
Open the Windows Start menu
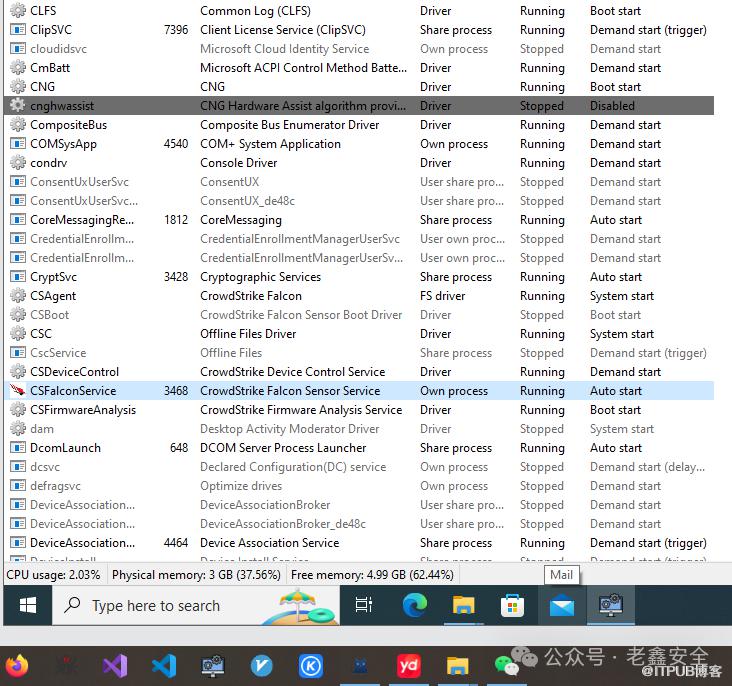click(27, 605)
